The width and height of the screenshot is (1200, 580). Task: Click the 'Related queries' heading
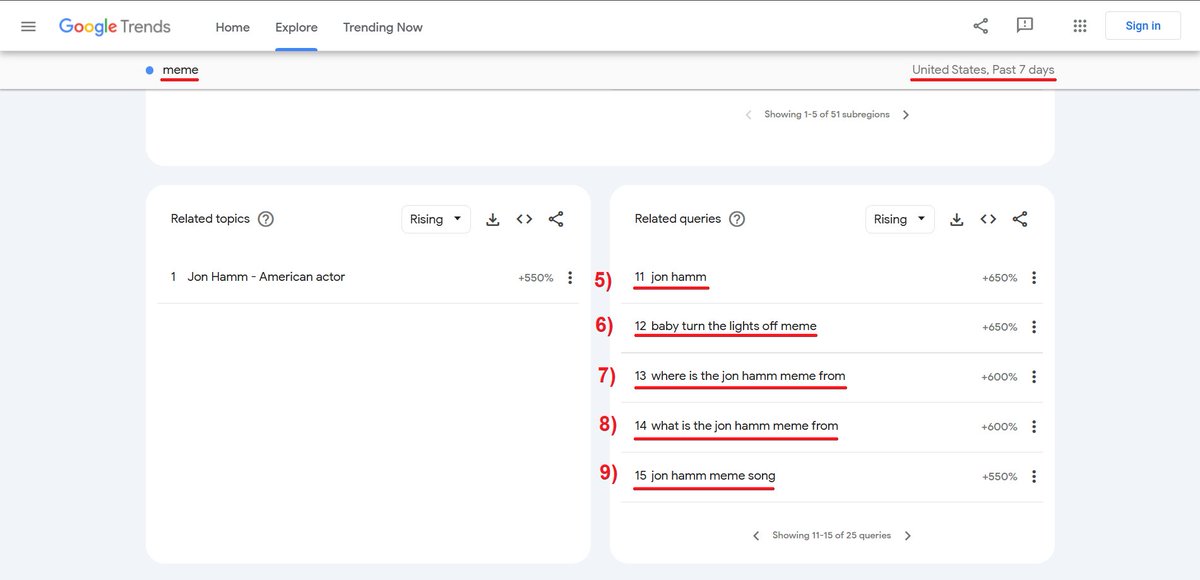678,219
